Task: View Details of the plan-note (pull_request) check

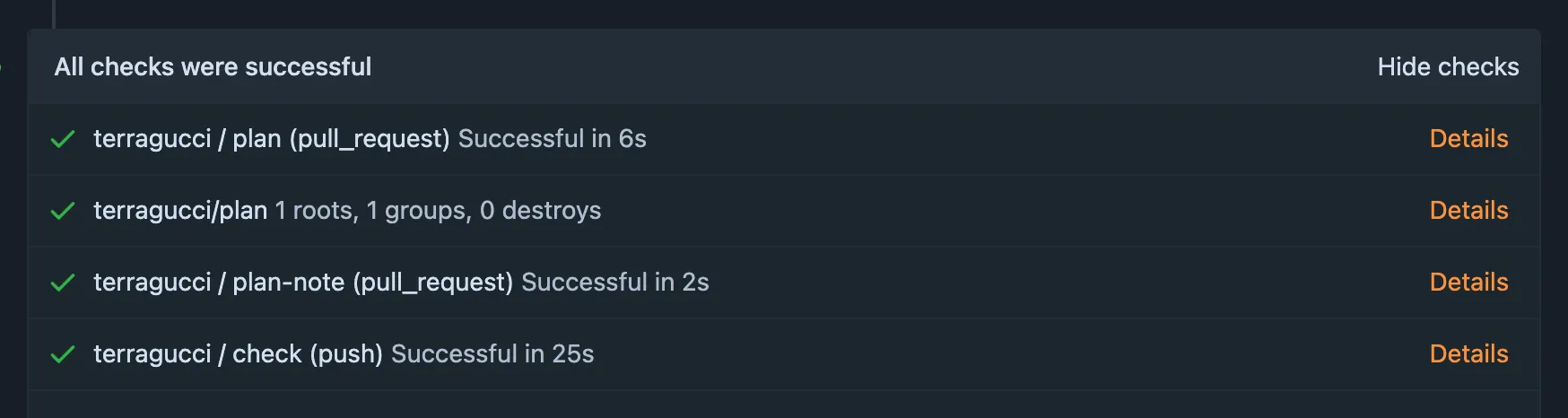Action: coord(1468,283)
